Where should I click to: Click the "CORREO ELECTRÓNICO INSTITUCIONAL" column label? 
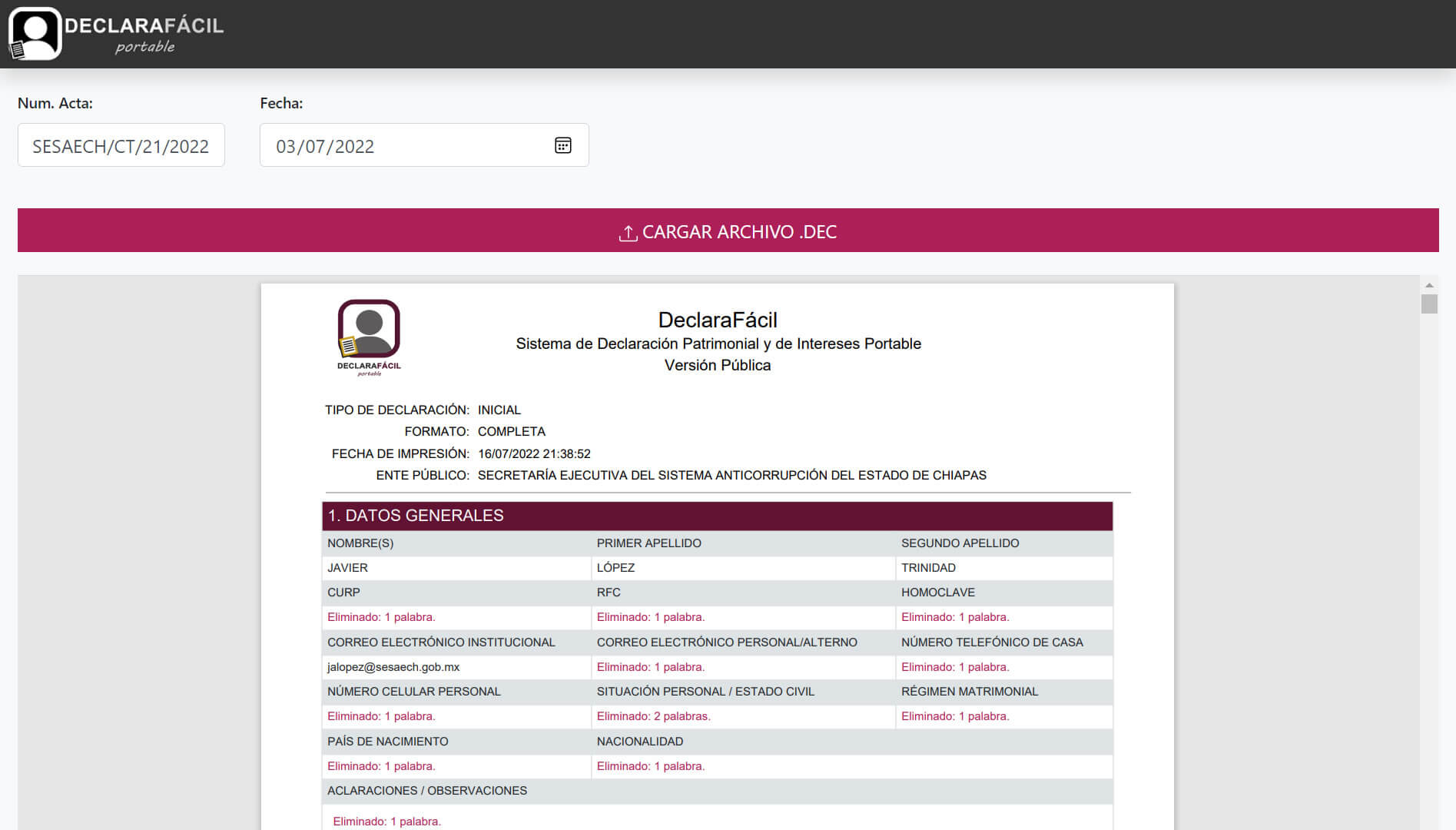[441, 642]
